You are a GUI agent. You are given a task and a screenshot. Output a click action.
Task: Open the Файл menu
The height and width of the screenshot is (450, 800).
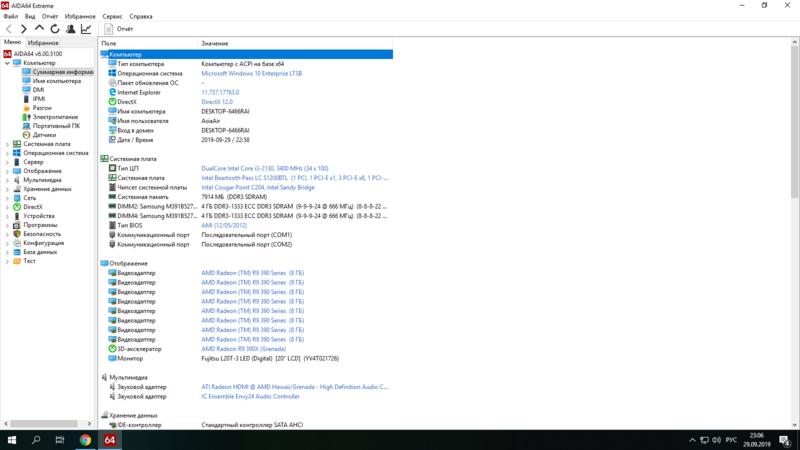pyautogui.click(x=10, y=16)
